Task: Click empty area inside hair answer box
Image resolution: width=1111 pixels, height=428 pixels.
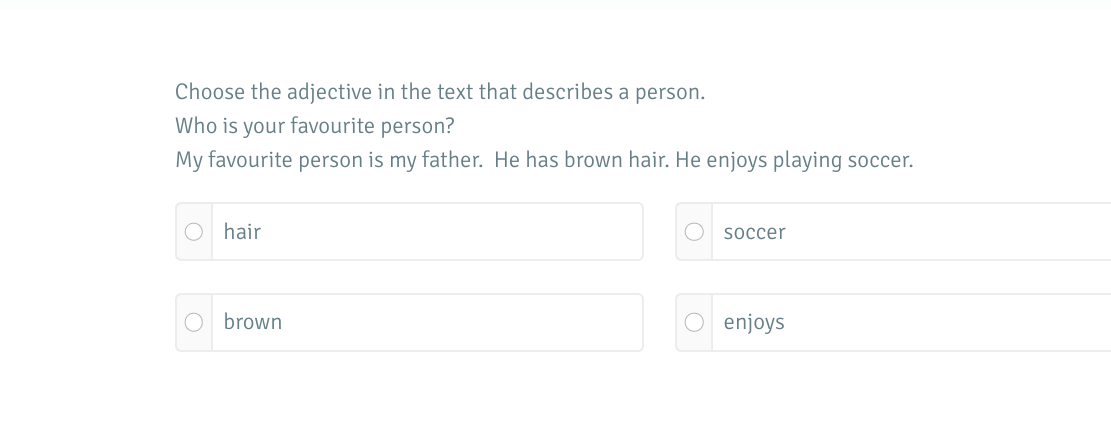Action: point(450,232)
